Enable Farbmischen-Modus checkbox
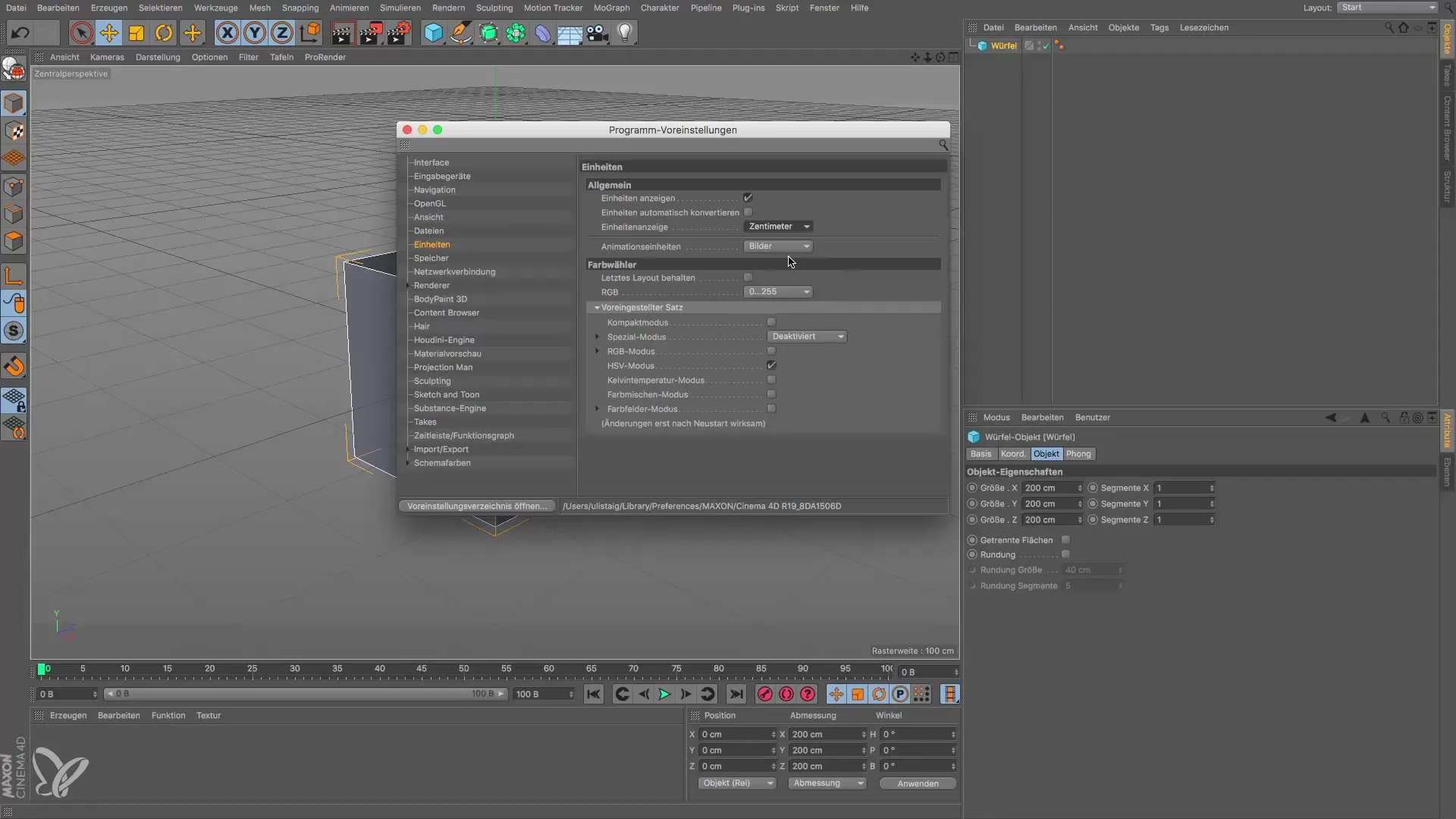1456x819 pixels. (x=771, y=394)
